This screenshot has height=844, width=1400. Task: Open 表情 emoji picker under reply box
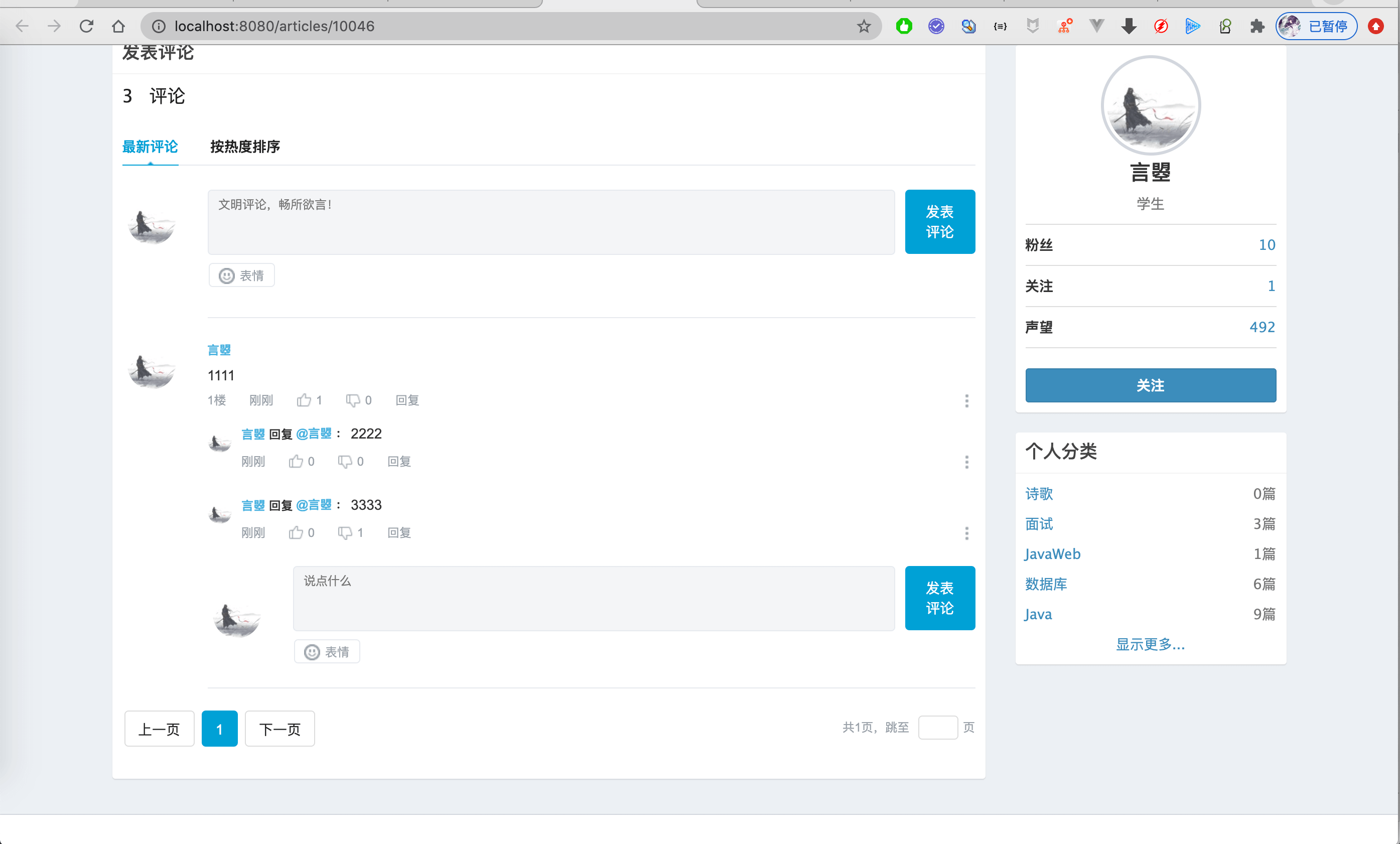click(x=327, y=652)
